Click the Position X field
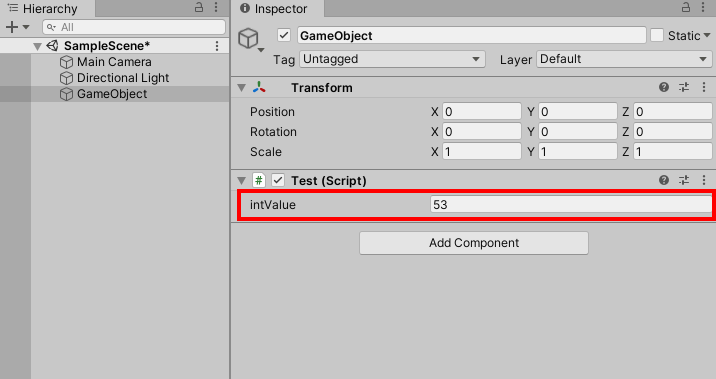The height and width of the screenshot is (379, 716). (482, 111)
